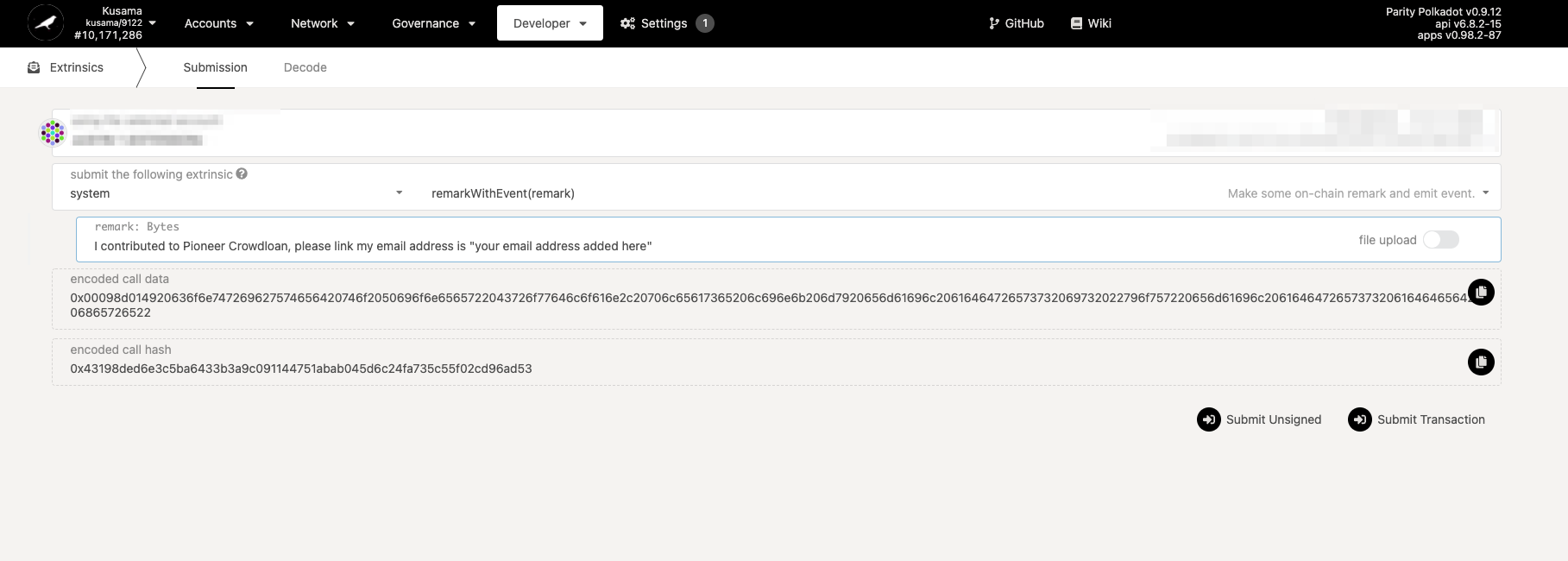Click the Extrinsics section label
The width and height of the screenshot is (1568, 561).
coord(77,67)
